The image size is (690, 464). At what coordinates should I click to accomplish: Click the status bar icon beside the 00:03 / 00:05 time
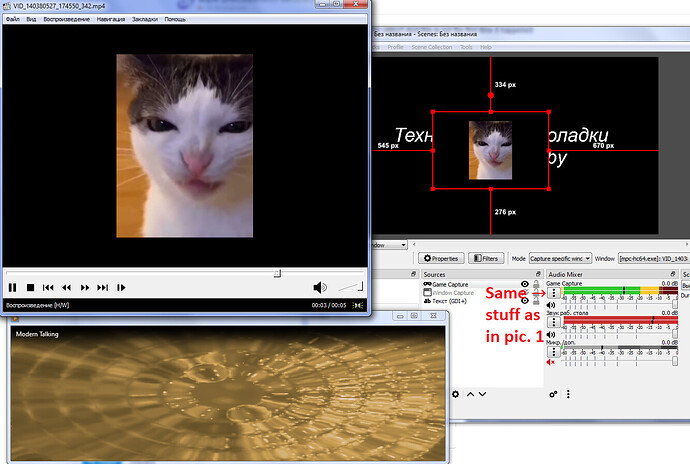point(359,305)
